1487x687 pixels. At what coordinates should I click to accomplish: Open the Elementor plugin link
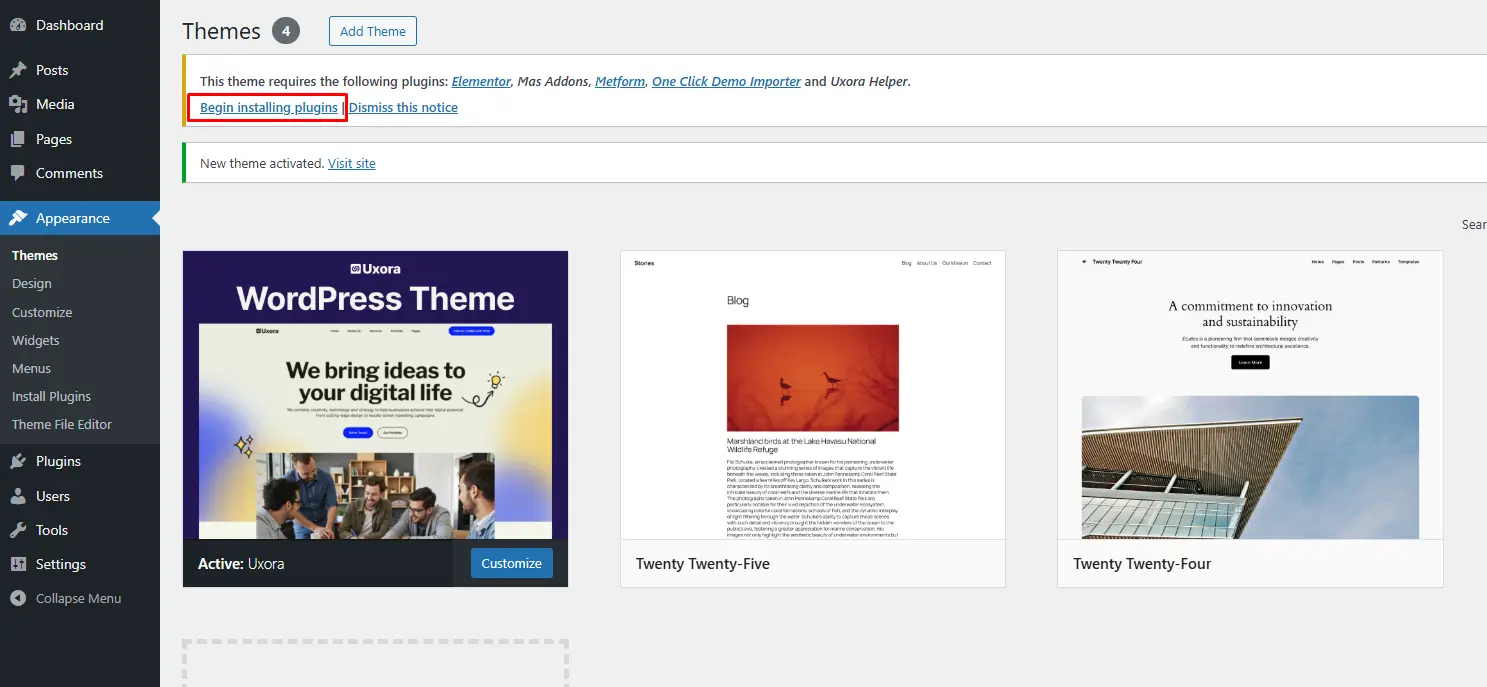tap(481, 81)
